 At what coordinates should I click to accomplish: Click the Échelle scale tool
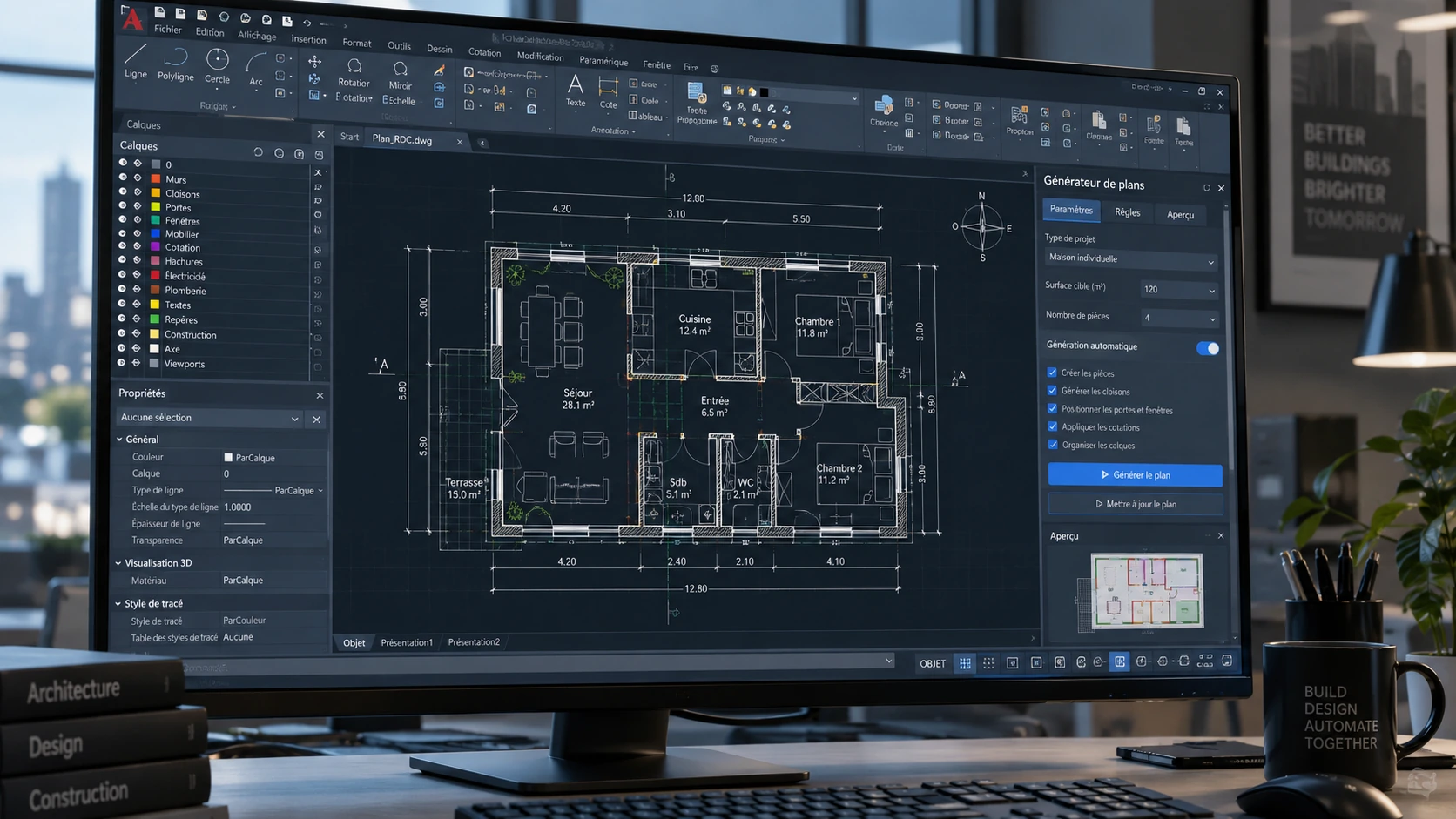[x=398, y=101]
